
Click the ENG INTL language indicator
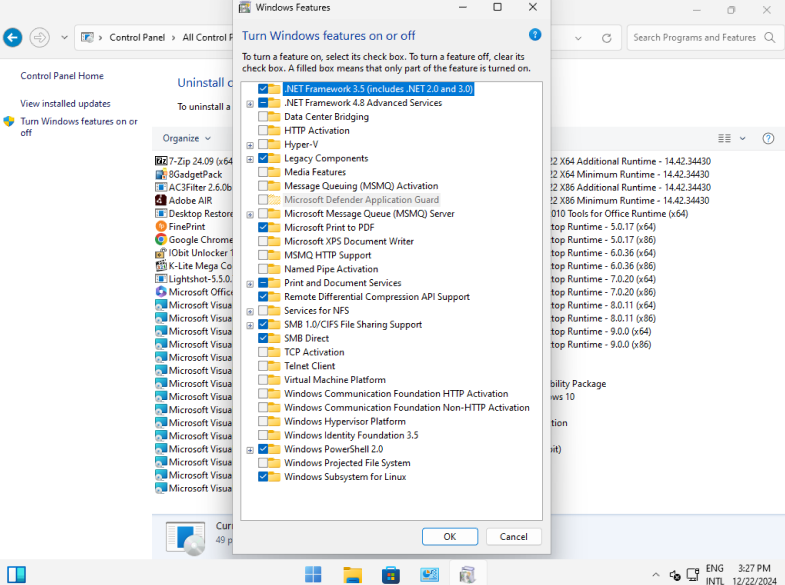point(714,574)
